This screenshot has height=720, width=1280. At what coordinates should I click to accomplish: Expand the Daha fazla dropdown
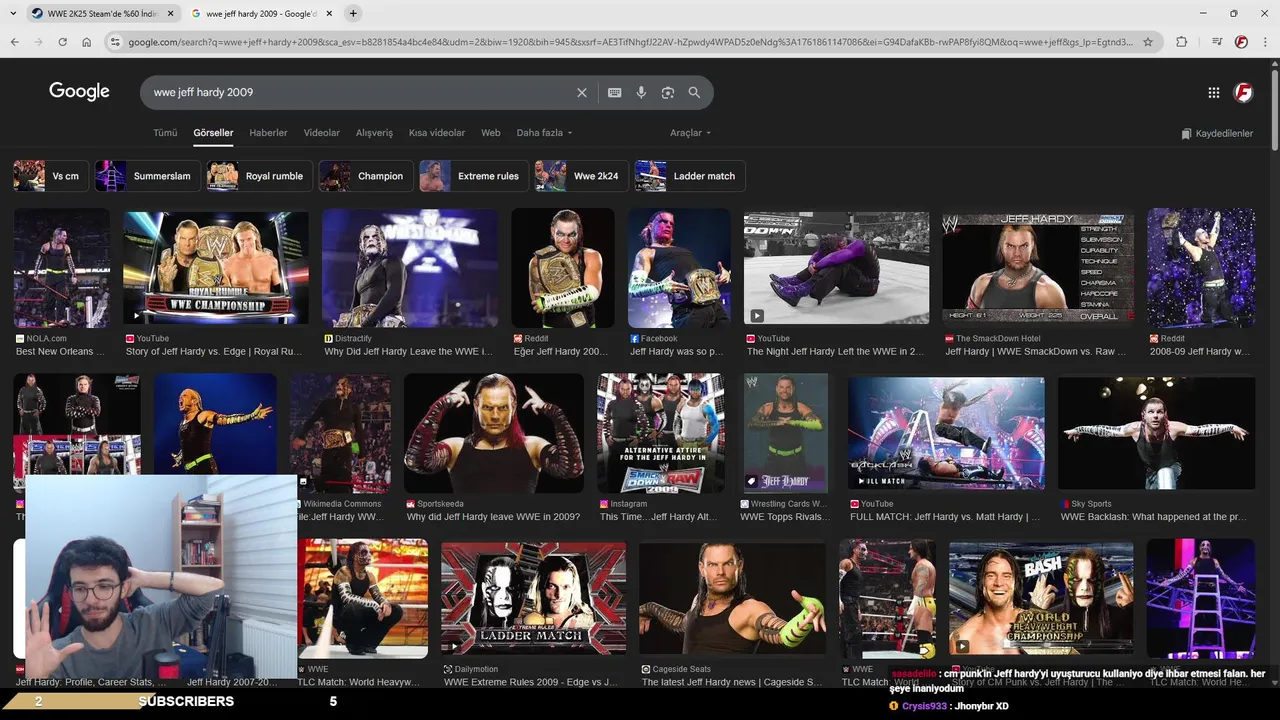[x=544, y=132]
